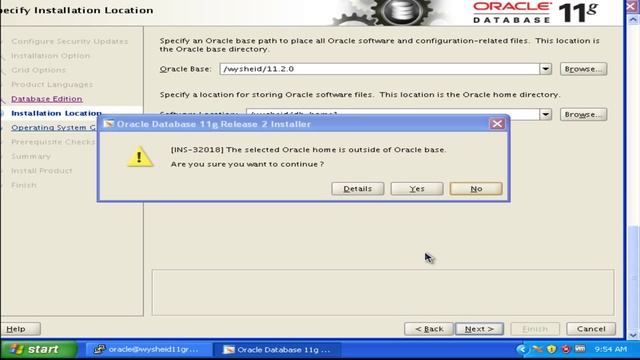Click the Summary step in sidebar
The width and height of the screenshot is (640, 360).
(x=31, y=156)
